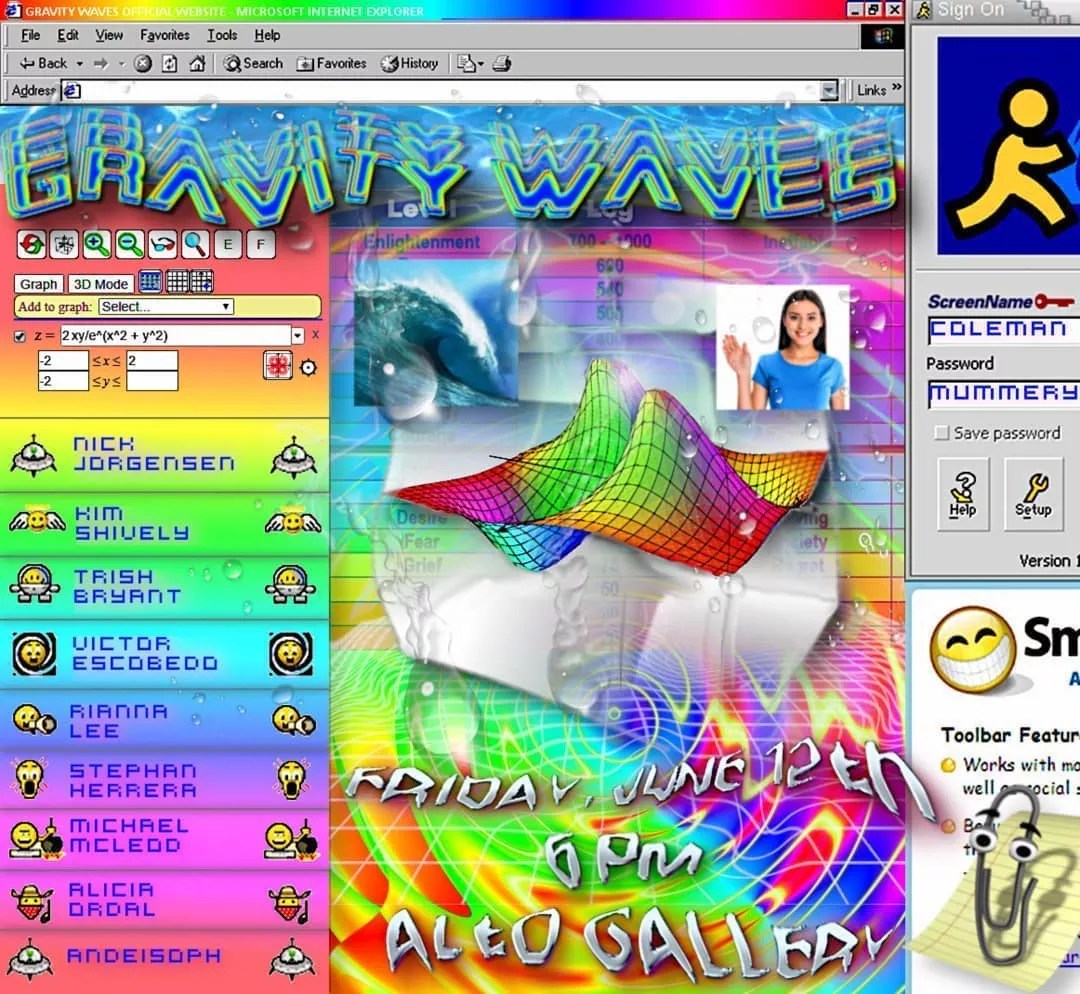Toggle the z equation checkbox
Screen dimensions: 1080x994
coord(21,337)
